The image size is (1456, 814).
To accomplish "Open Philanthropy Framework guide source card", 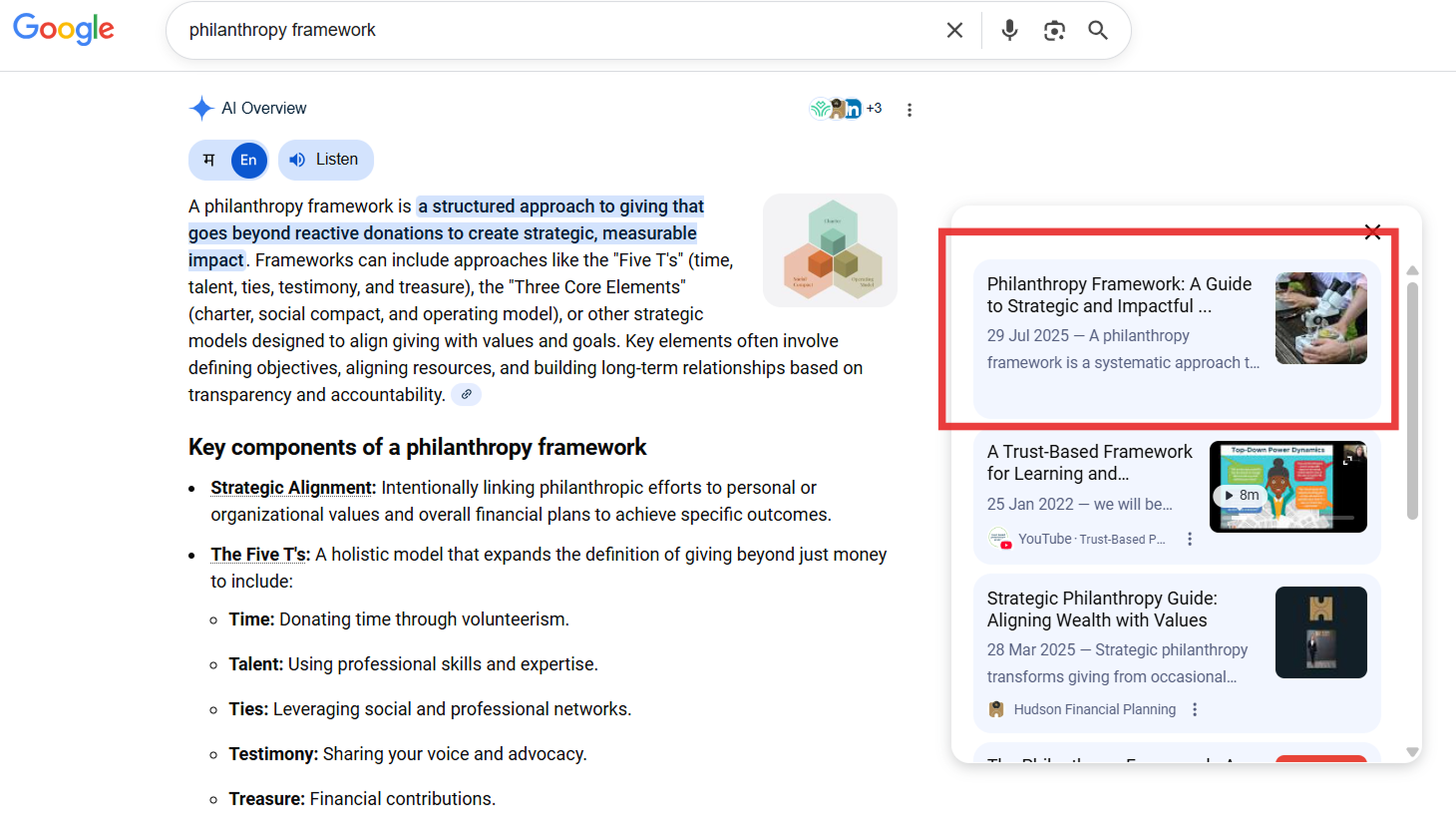I will (1119, 295).
